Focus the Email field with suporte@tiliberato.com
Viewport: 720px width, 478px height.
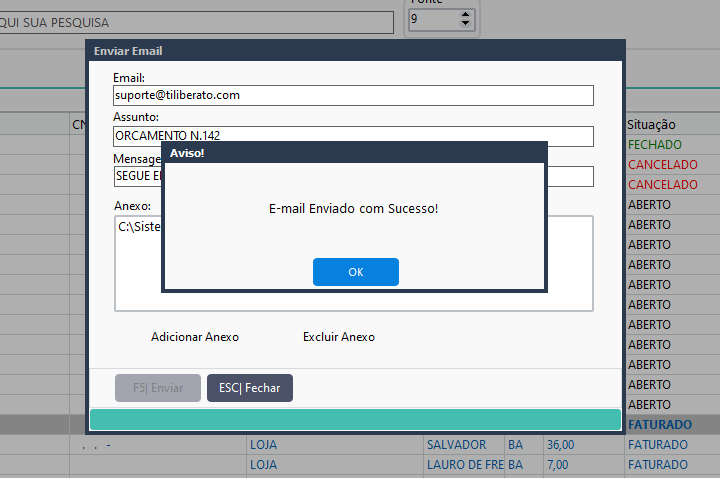click(x=354, y=96)
